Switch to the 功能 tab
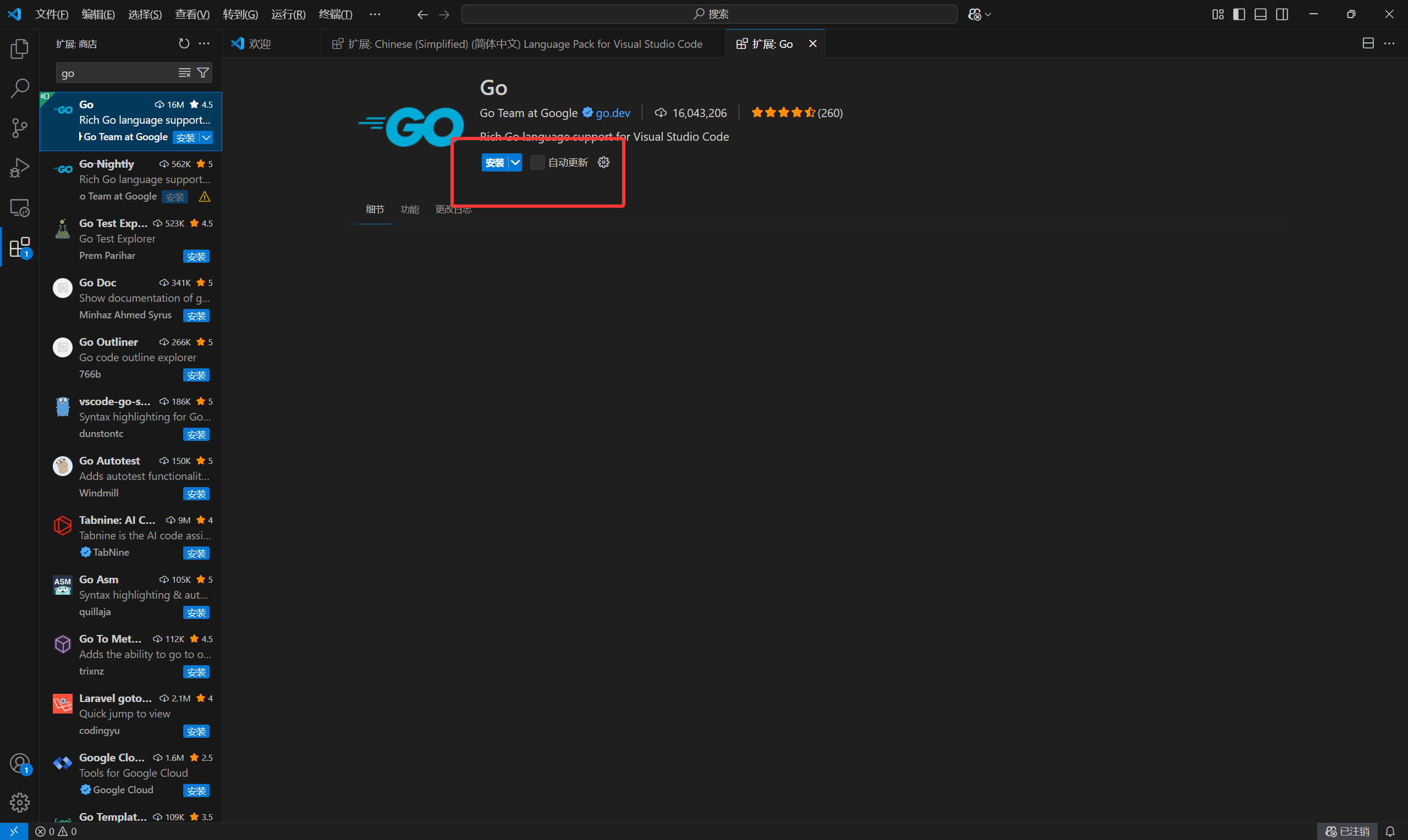This screenshot has width=1408, height=840. point(409,209)
